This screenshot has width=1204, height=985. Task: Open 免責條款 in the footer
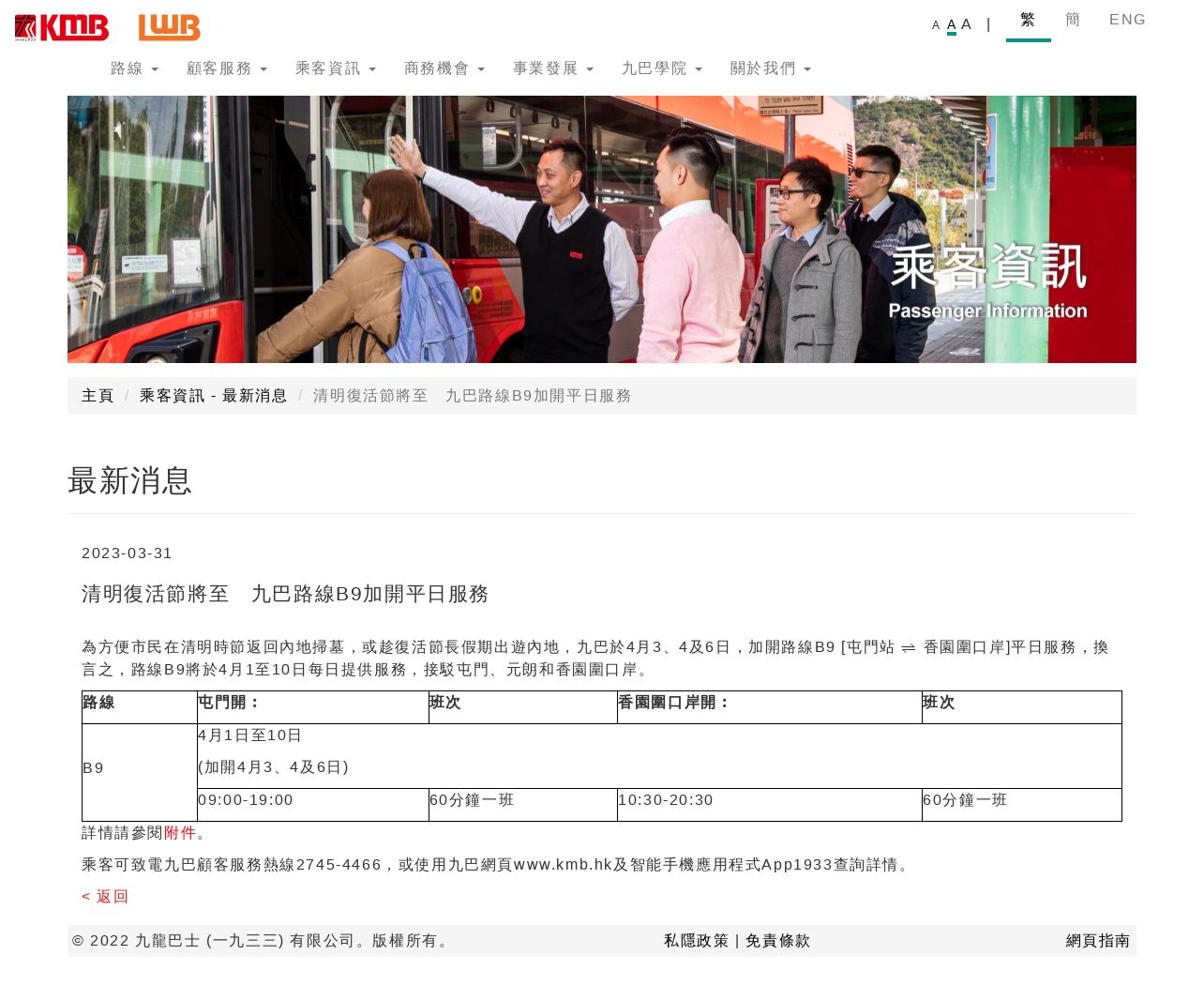(x=777, y=941)
